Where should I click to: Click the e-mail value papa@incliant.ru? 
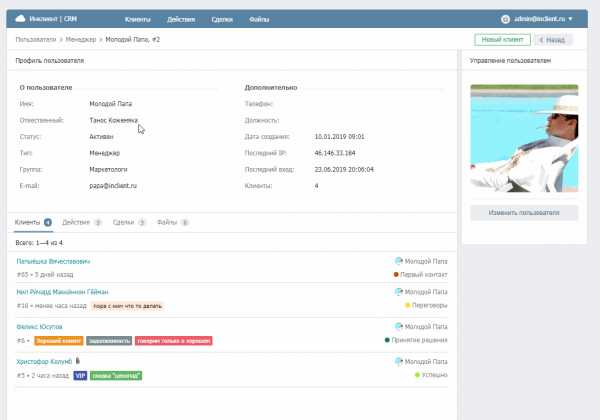click(113, 186)
